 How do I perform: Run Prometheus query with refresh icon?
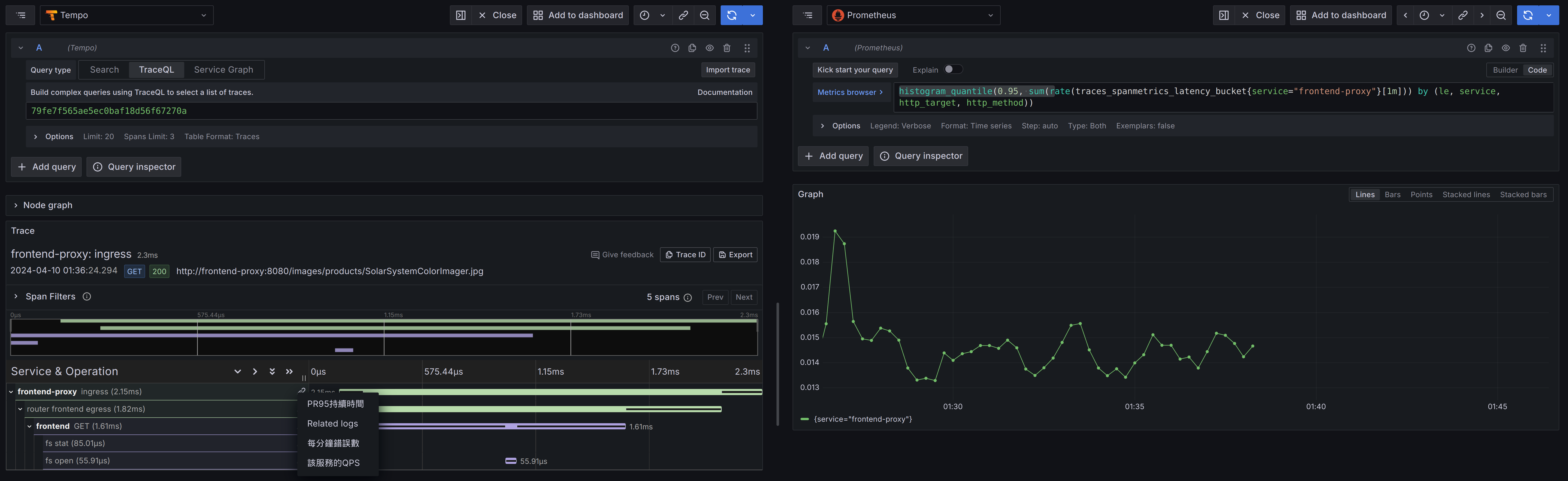point(1528,15)
